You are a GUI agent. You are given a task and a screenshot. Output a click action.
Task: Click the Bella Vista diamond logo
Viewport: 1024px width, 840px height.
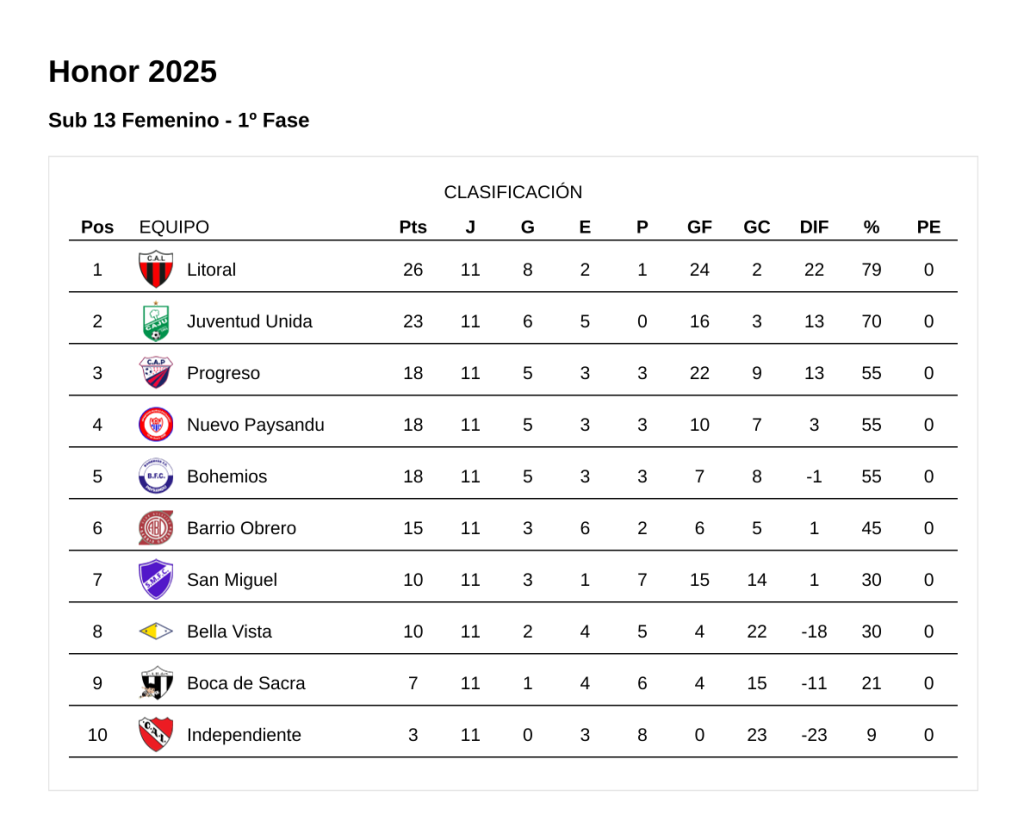tap(155, 632)
